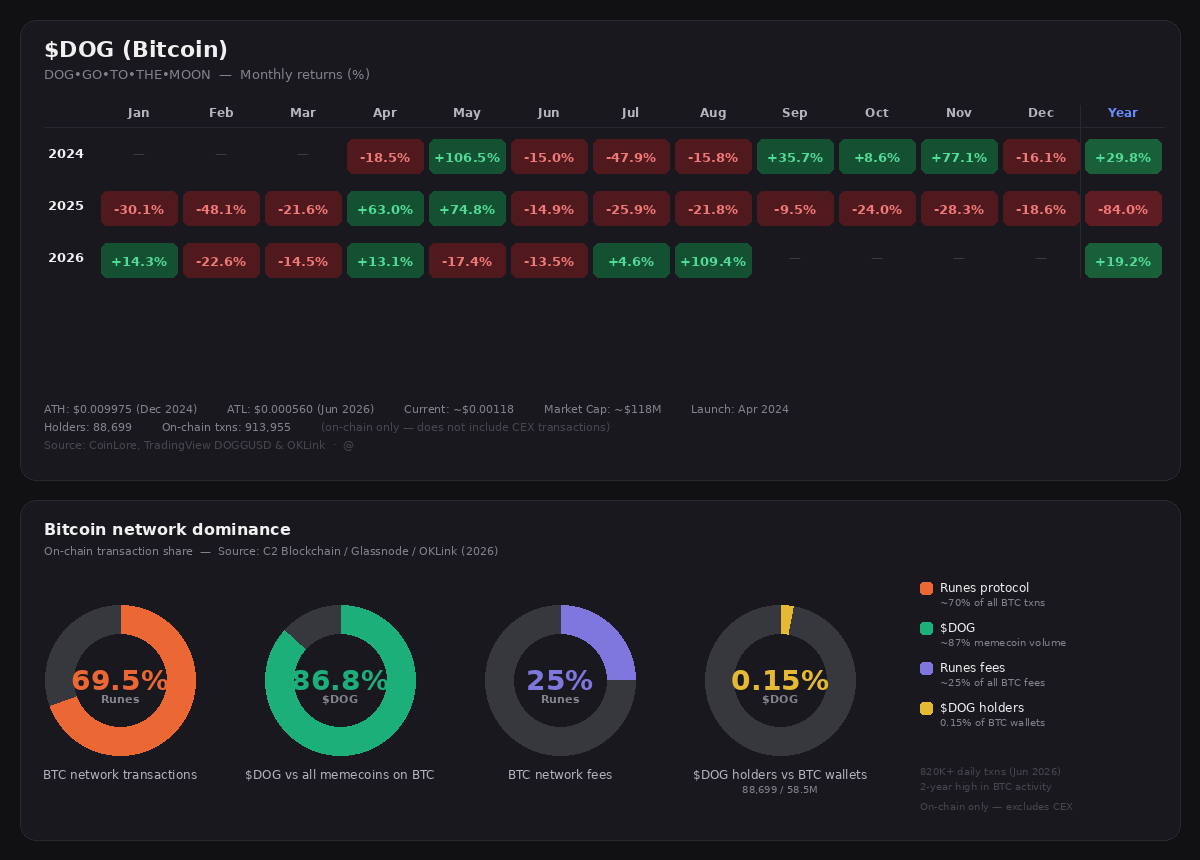The height and width of the screenshot is (860, 1200).
Task: Click the +19.2% 2026 yearly return cell
Action: tap(1123, 261)
